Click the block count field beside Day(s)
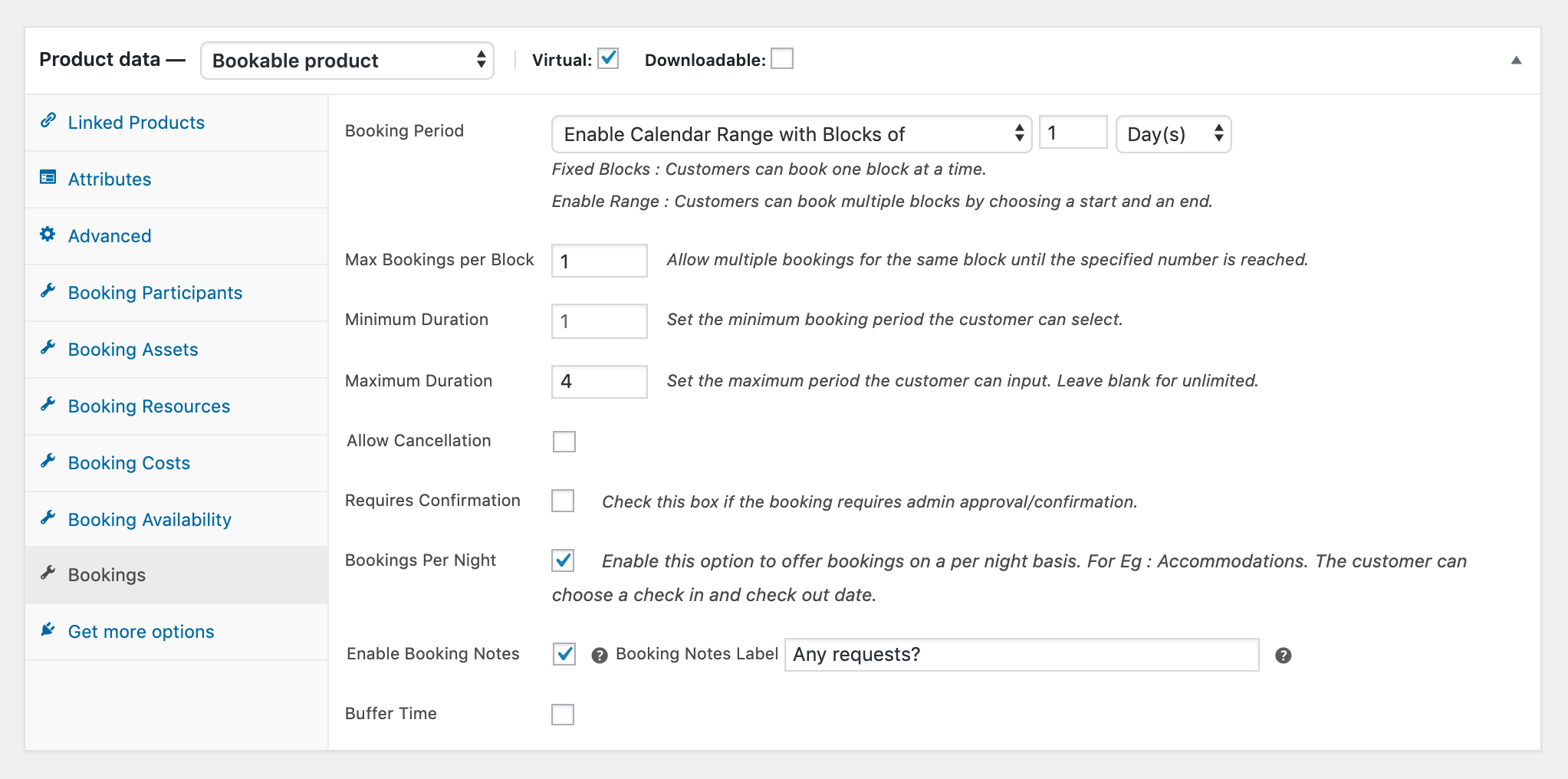This screenshot has width=1568, height=779. coord(1073,133)
